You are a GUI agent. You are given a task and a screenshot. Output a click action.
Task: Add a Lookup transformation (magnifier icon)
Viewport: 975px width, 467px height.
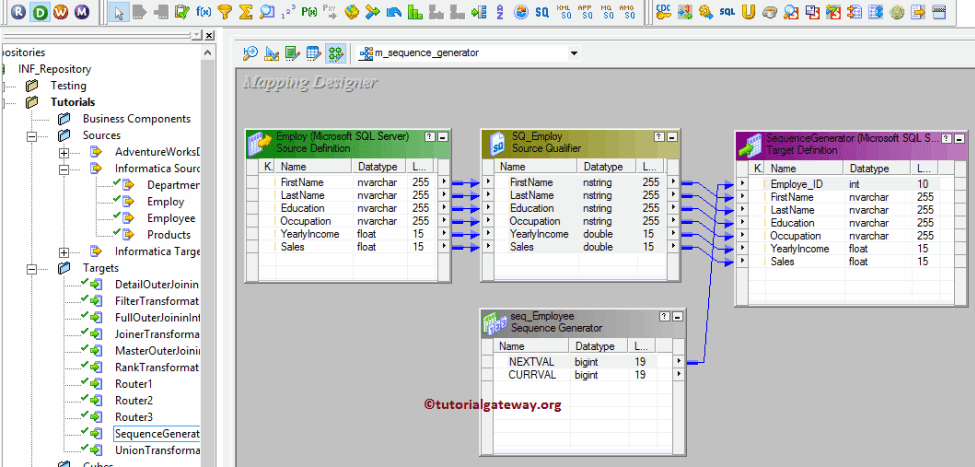(267, 11)
